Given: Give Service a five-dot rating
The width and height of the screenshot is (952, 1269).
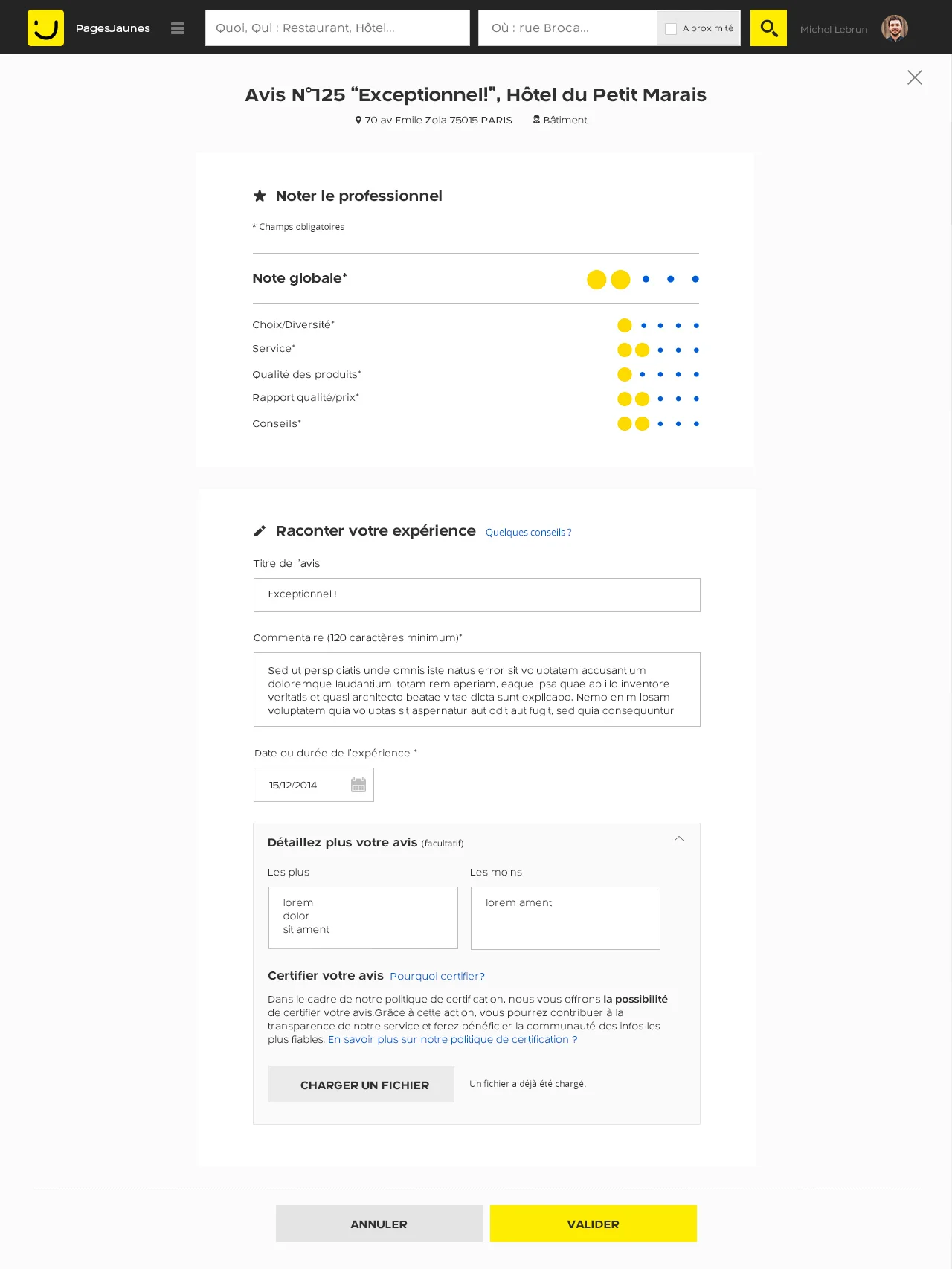Looking at the screenshot, I should pos(695,349).
